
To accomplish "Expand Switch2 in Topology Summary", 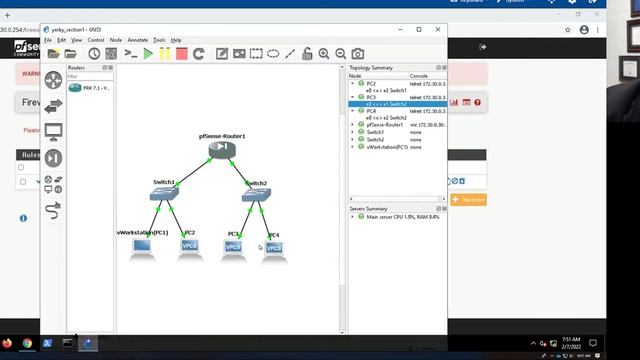I will coord(353,140).
